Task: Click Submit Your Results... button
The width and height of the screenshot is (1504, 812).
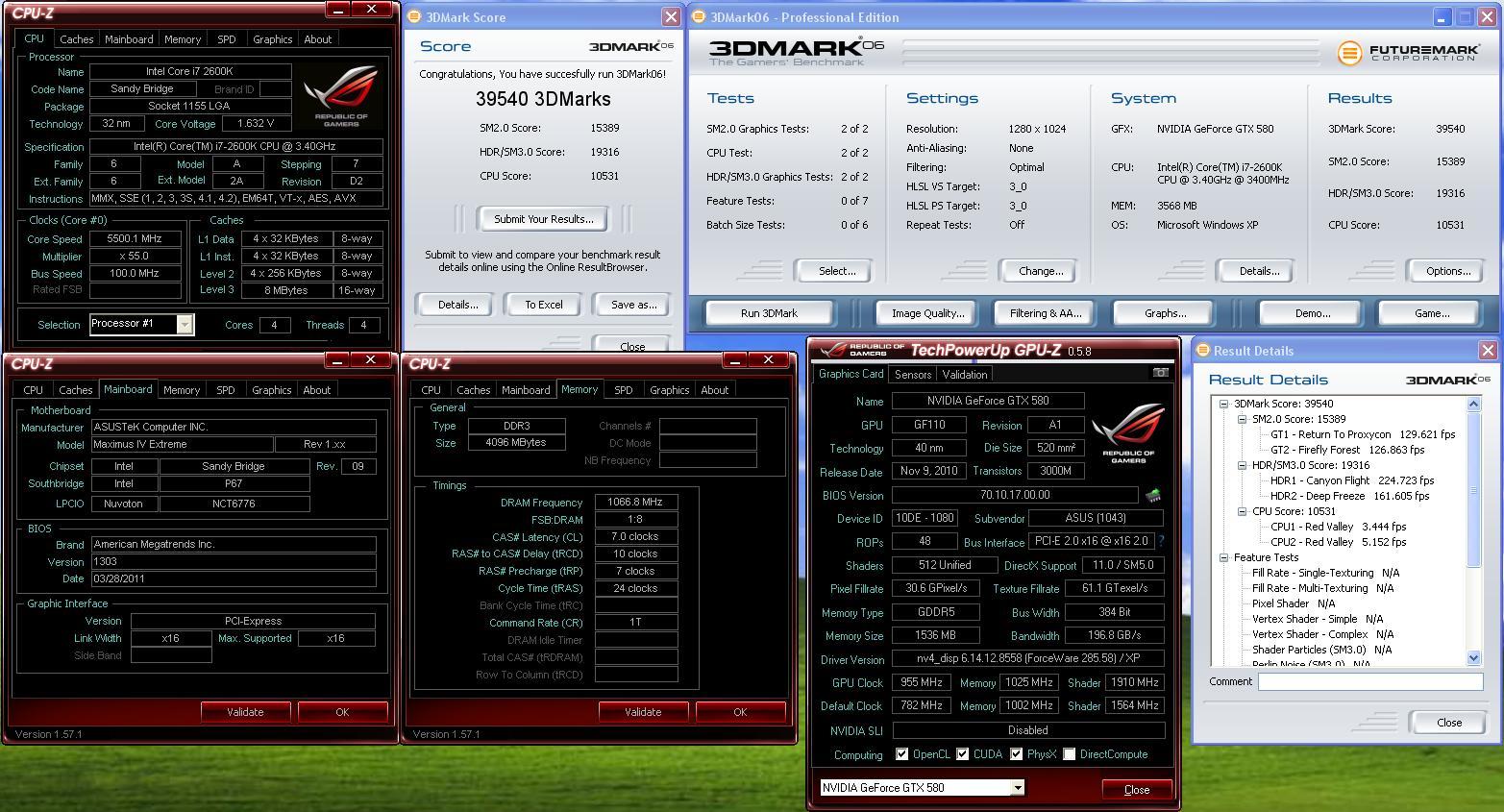Action: (x=544, y=219)
